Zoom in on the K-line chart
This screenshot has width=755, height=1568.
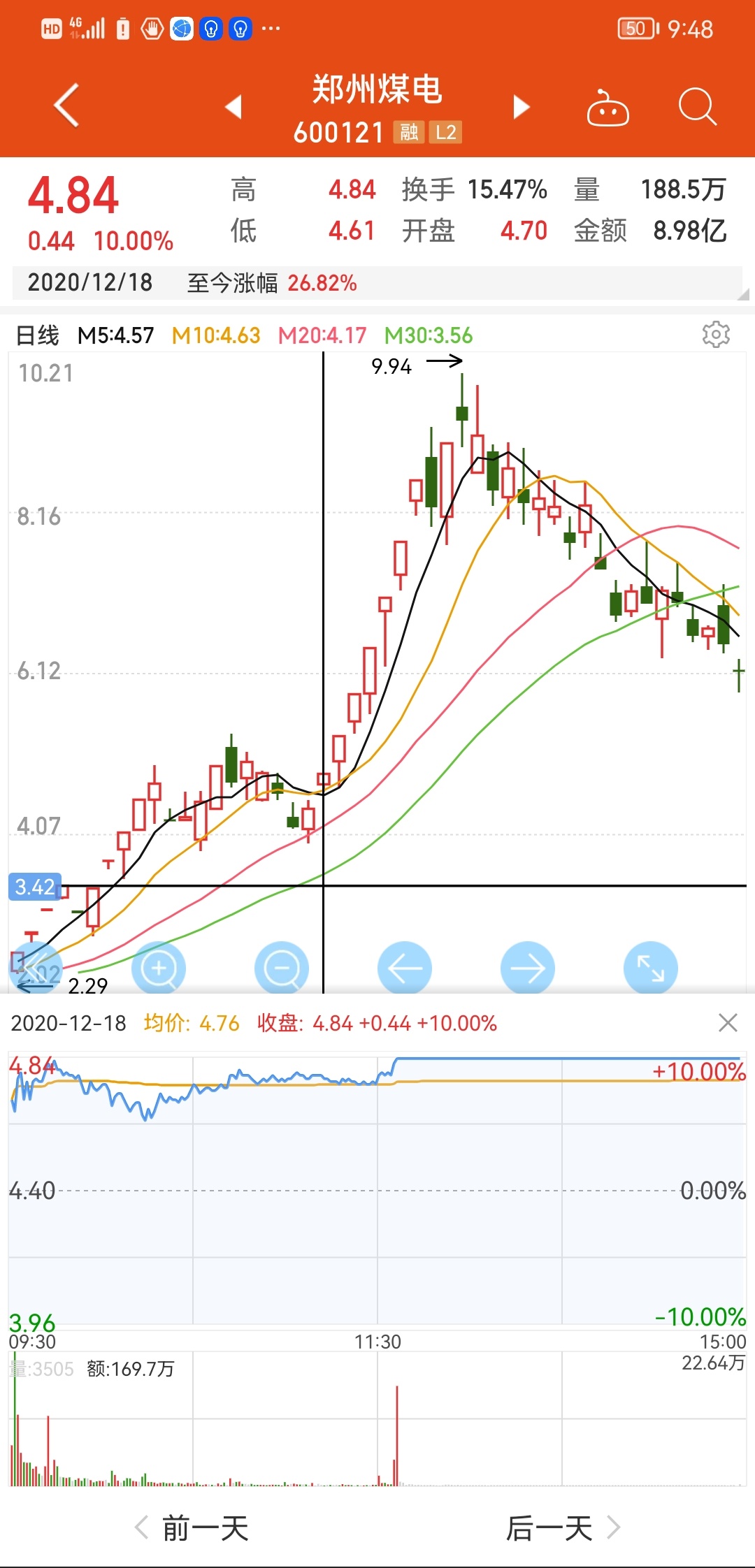tap(159, 968)
